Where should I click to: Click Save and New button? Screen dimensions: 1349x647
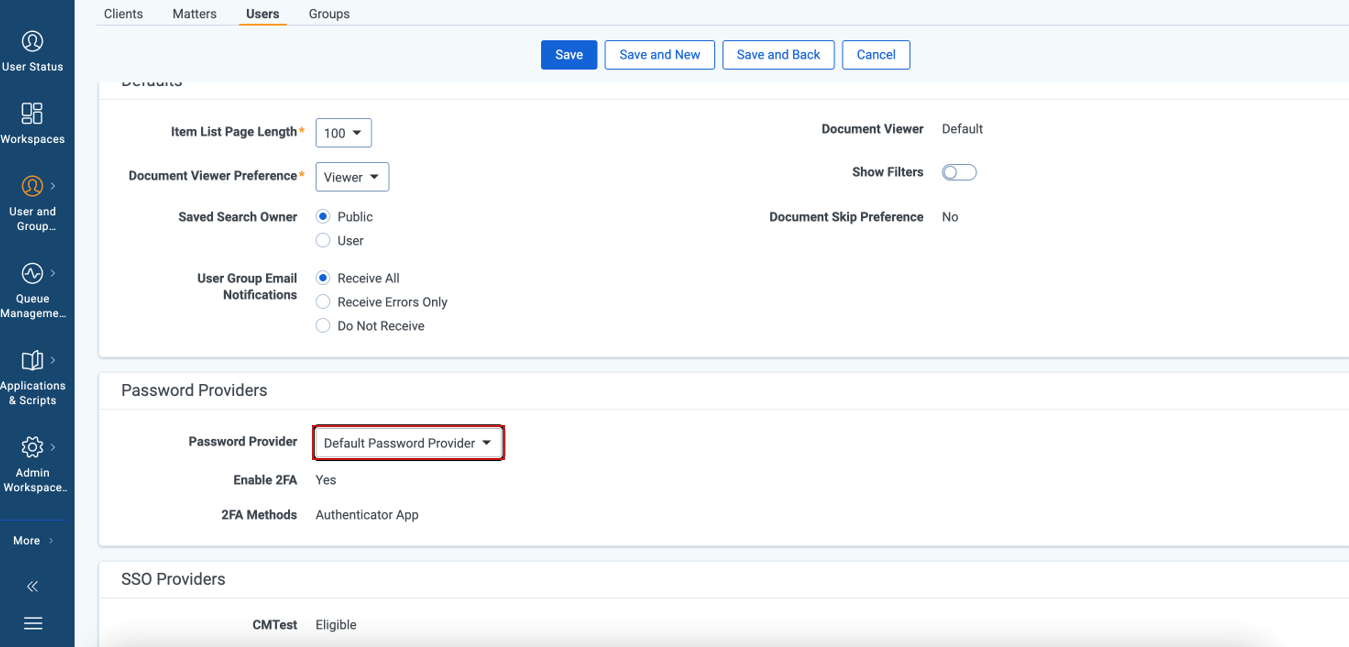(660, 55)
